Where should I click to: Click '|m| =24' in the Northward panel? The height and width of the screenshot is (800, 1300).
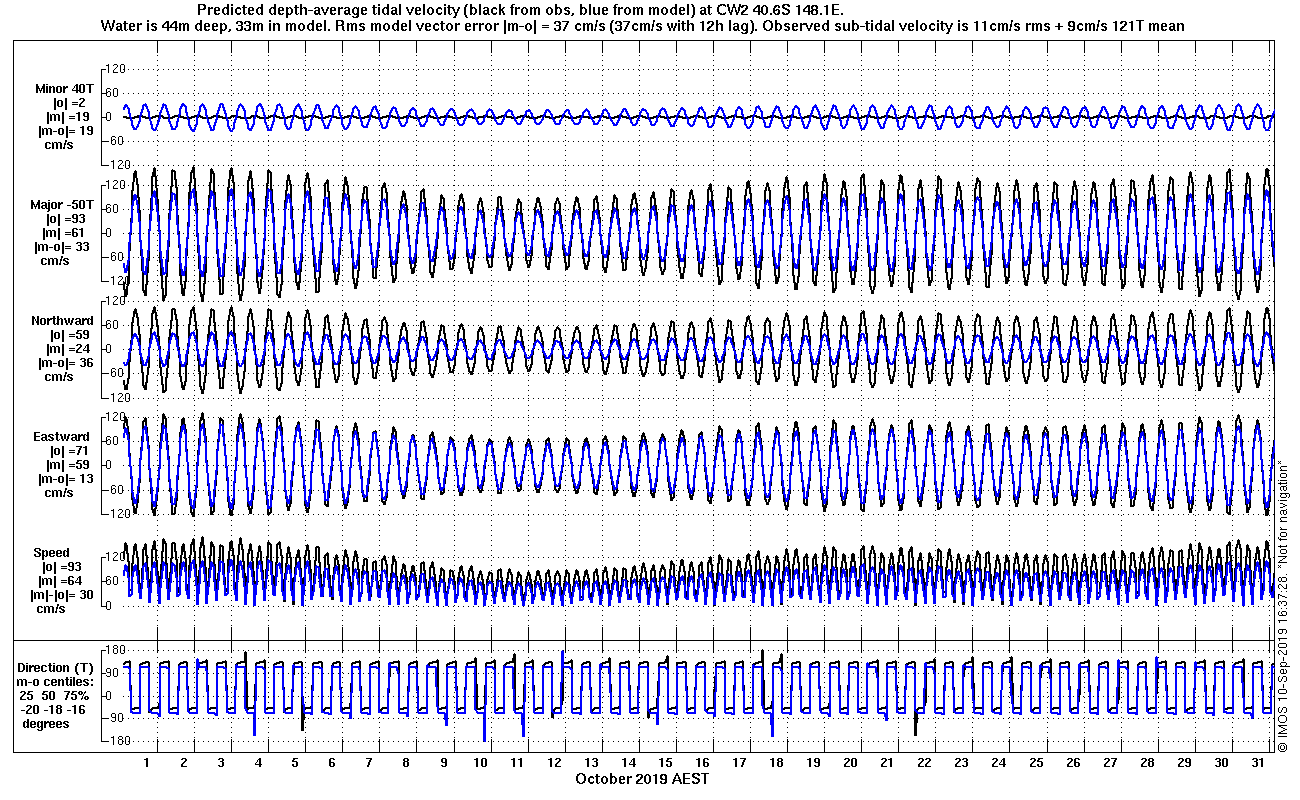(x=70, y=349)
